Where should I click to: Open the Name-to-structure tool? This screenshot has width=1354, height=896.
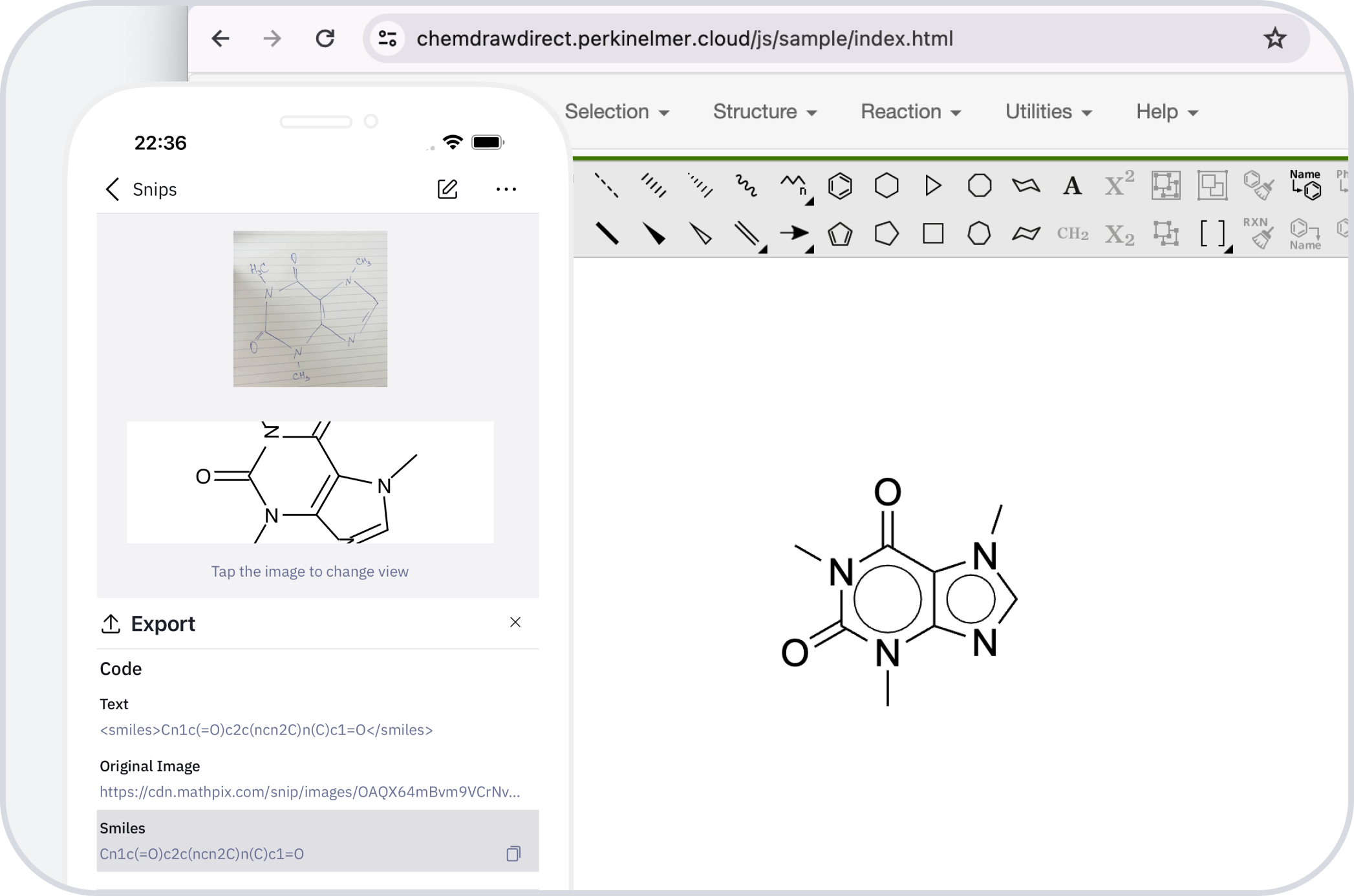[x=1305, y=186]
